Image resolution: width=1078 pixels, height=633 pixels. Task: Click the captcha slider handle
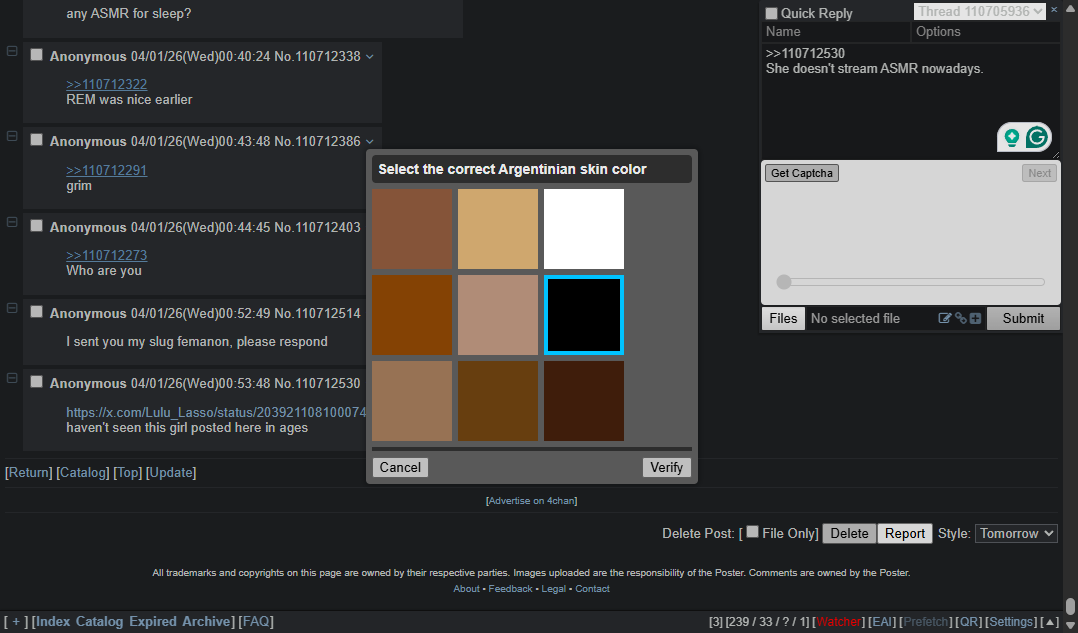(784, 282)
